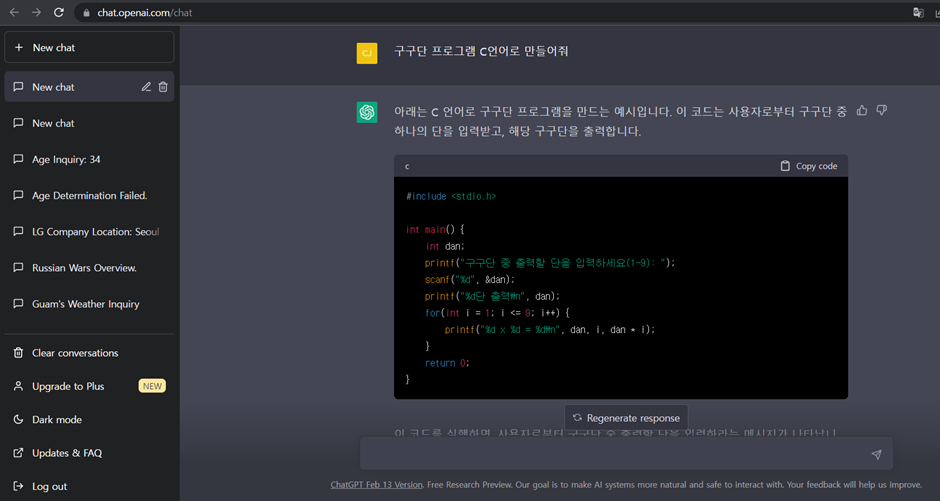Open the Age Inquiry: 34 conversation
The height and width of the screenshot is (501, 940).
89,159
